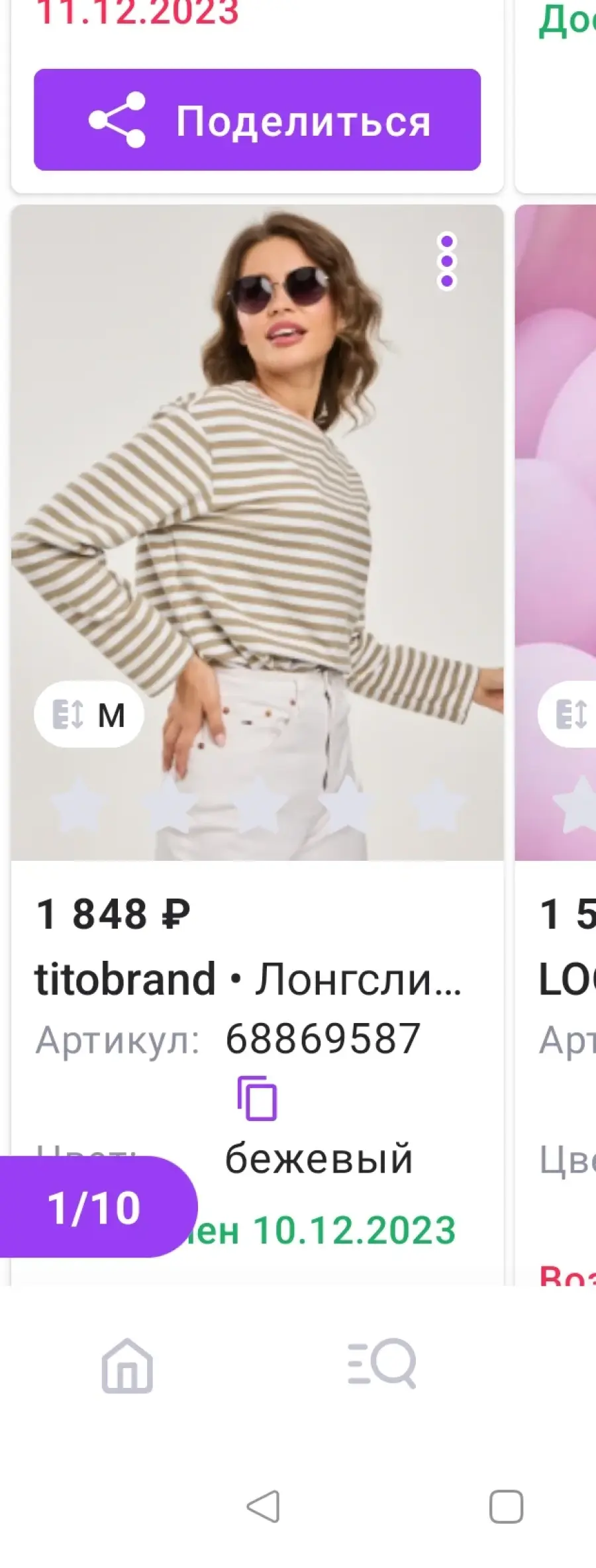Tap the size badge on the pink product
Viewport: 596px width, 1568px height.
568,715
